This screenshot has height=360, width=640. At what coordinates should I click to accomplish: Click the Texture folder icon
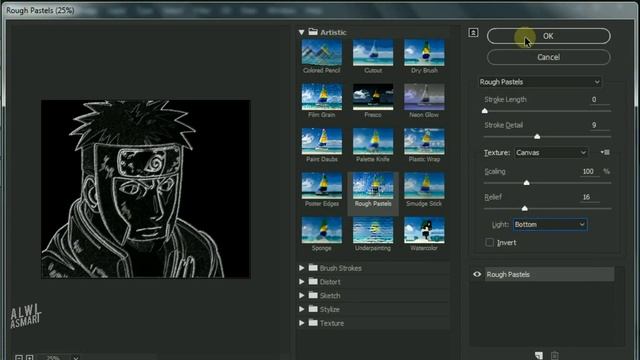[x=313, y=322]
